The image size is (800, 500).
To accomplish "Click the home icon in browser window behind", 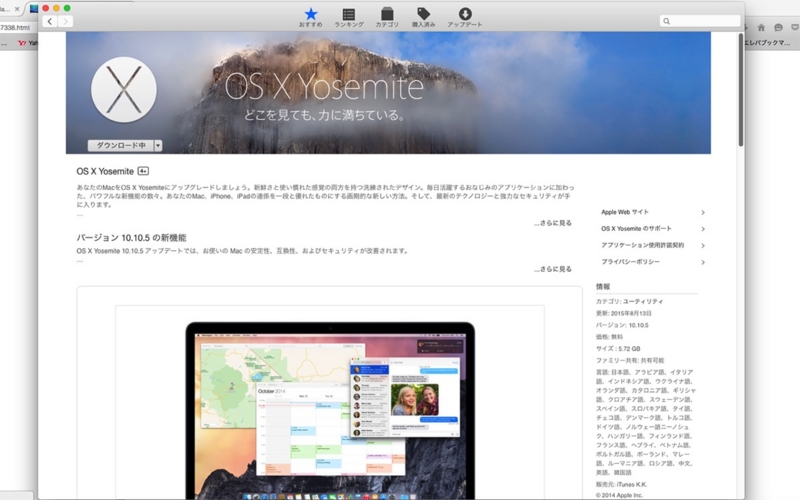I will click(761, 28).
